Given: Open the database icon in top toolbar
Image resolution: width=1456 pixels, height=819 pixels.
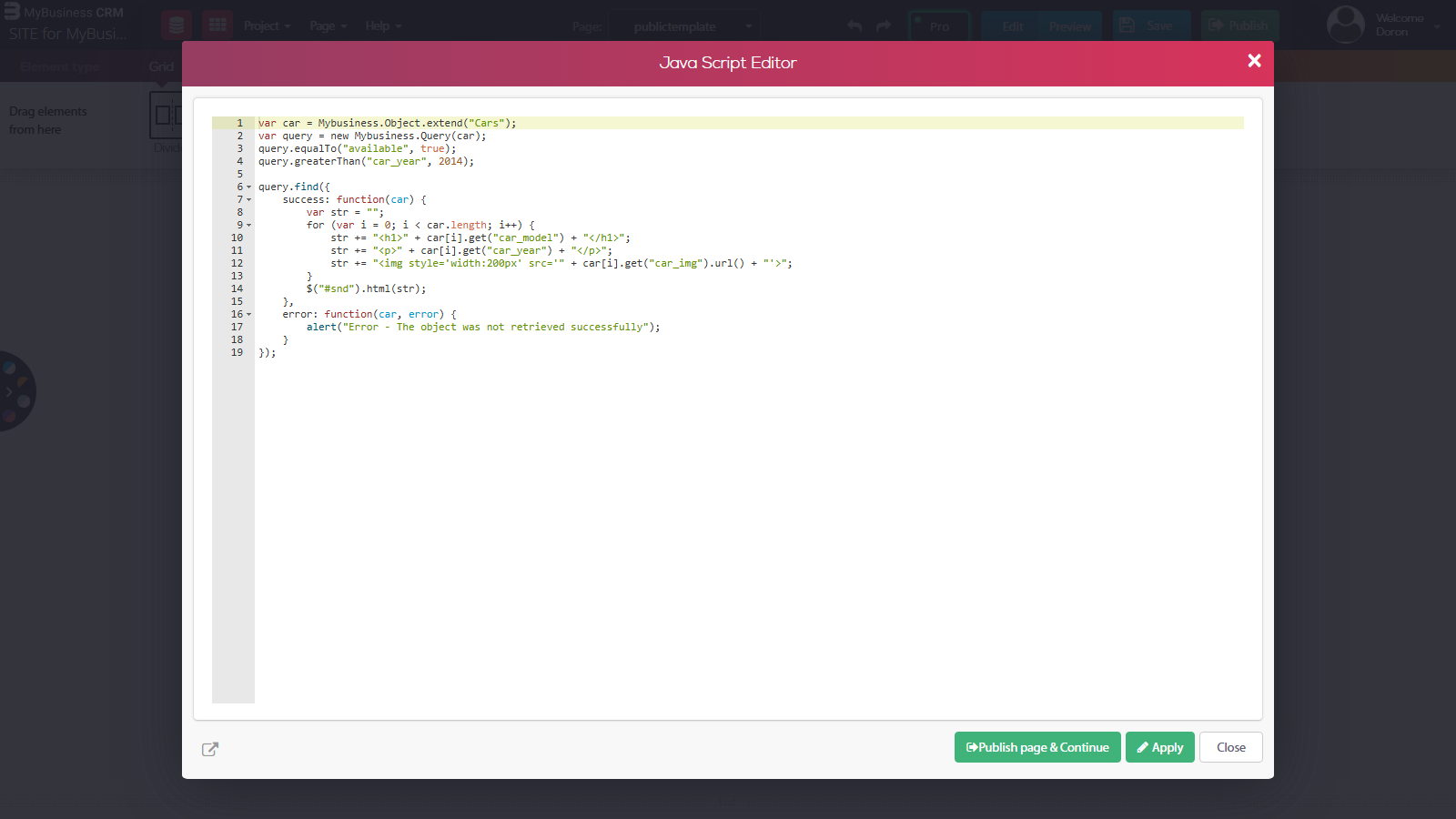Looking at the screenshot, I should [x=177, y=25].
